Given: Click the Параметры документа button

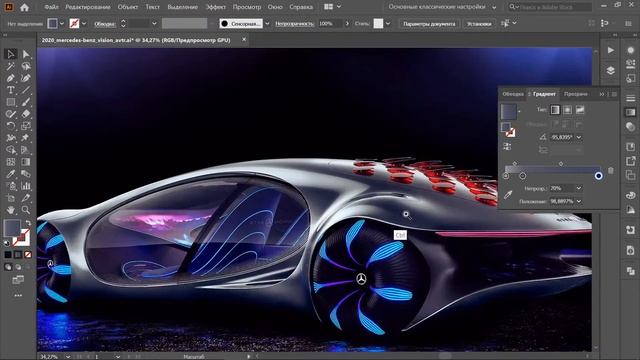Looking at the screenshot, I should click(429, 24).
